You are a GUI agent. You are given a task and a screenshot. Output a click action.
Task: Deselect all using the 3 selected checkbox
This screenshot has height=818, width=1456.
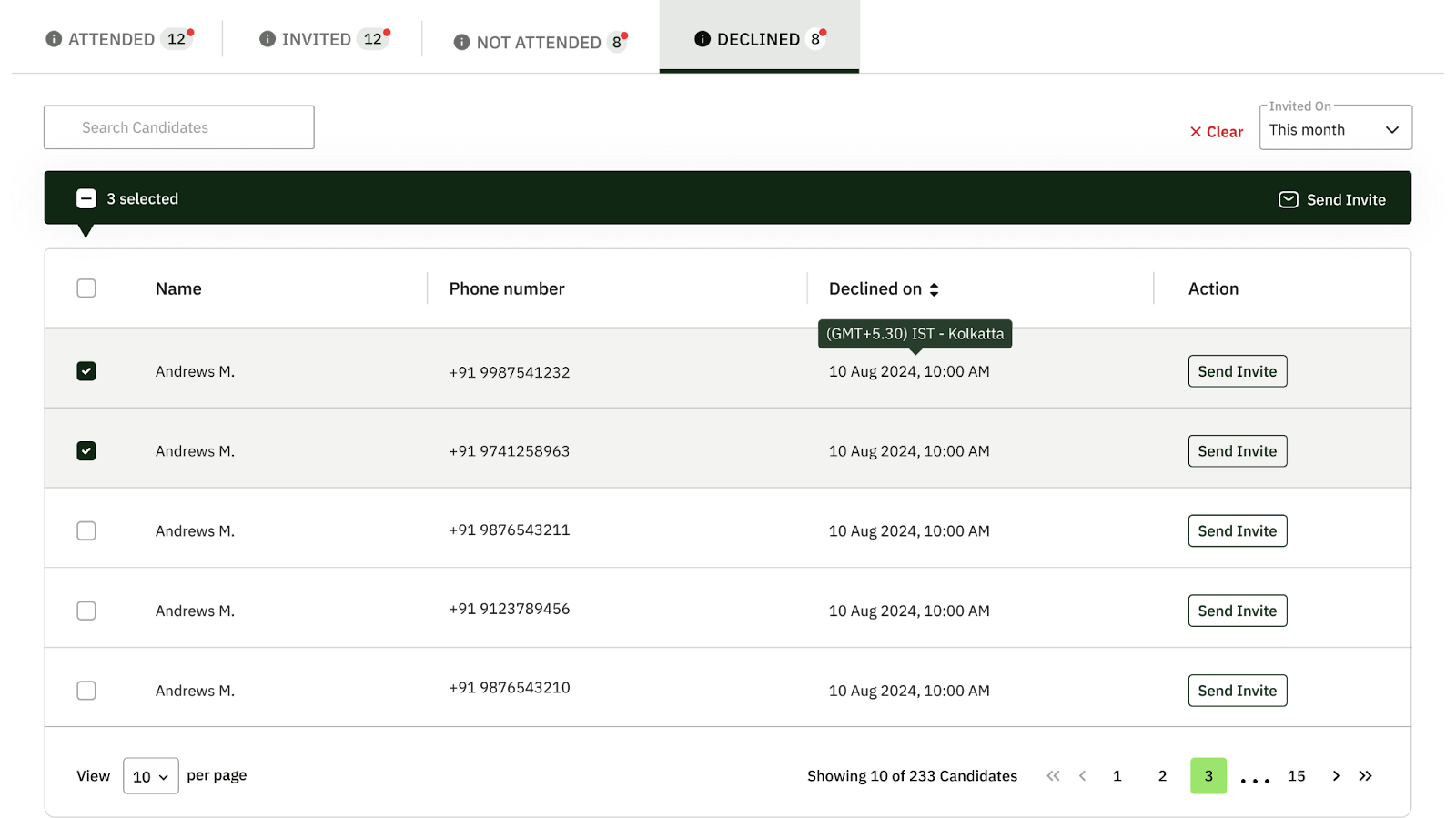tap(86, 199)
